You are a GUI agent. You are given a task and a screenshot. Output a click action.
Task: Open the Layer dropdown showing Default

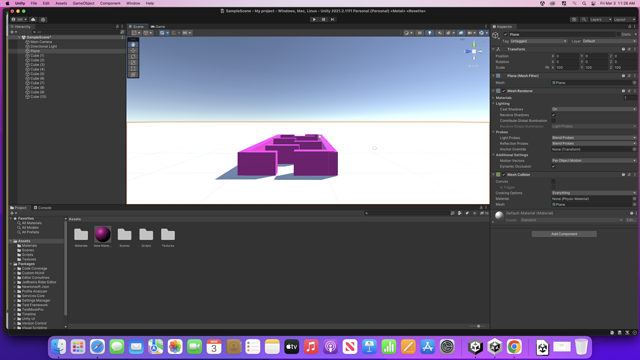(x=609, y=41)
